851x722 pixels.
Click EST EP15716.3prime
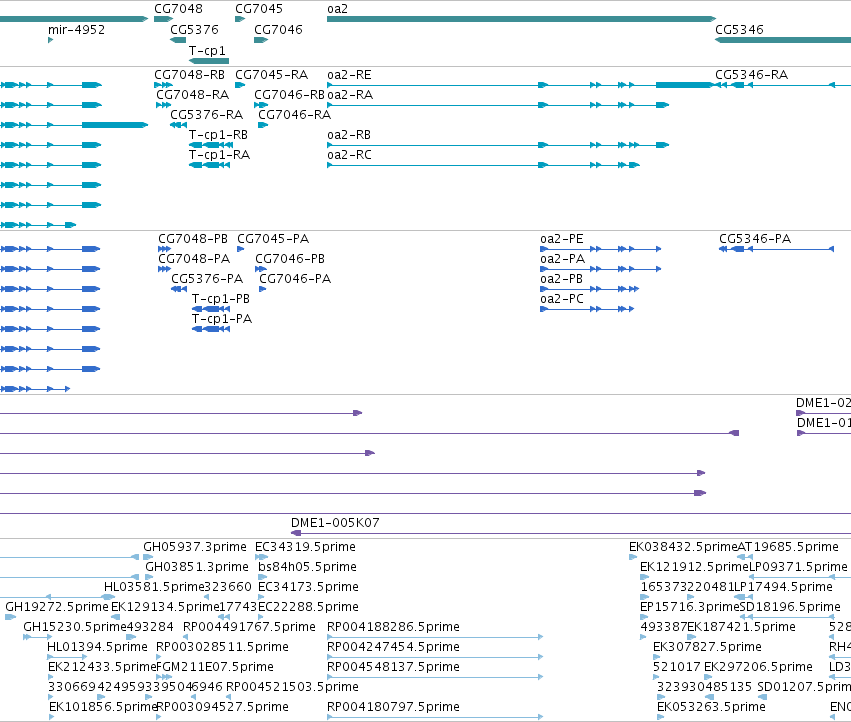pos(690,607)
